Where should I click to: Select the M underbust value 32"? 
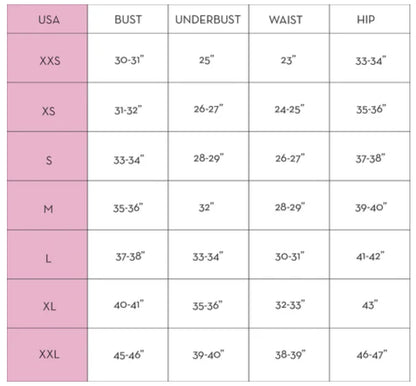click(206, 207)
